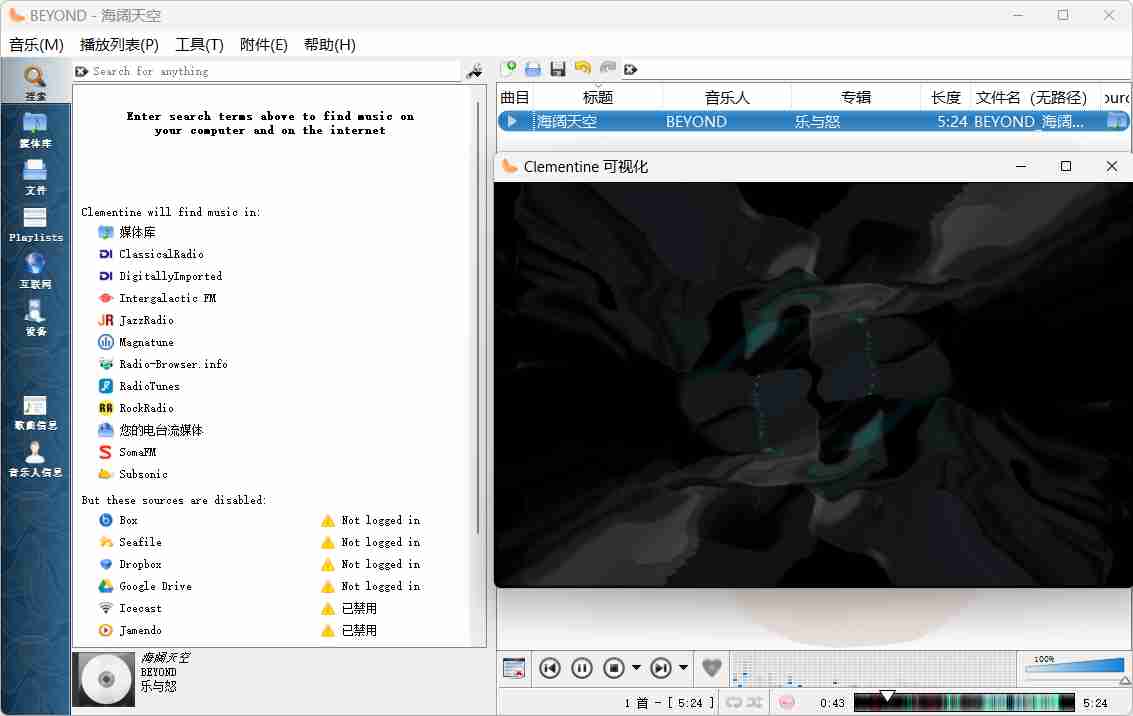Open the 音乐(M) menu

36,45
